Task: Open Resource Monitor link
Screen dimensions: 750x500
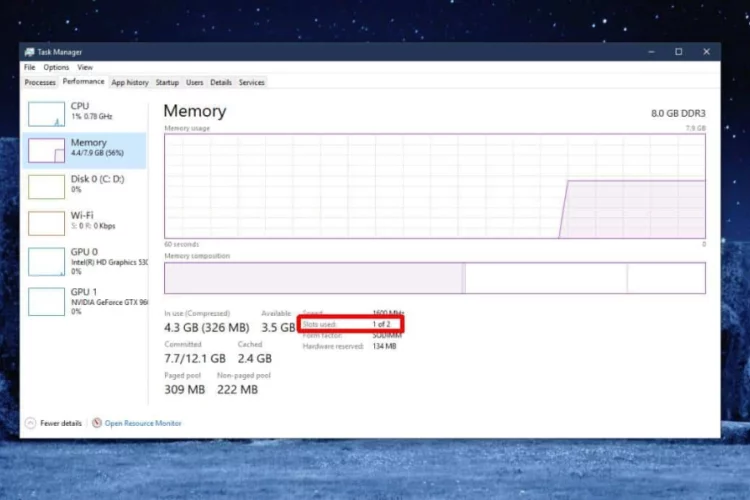Action: click(143, 423)
